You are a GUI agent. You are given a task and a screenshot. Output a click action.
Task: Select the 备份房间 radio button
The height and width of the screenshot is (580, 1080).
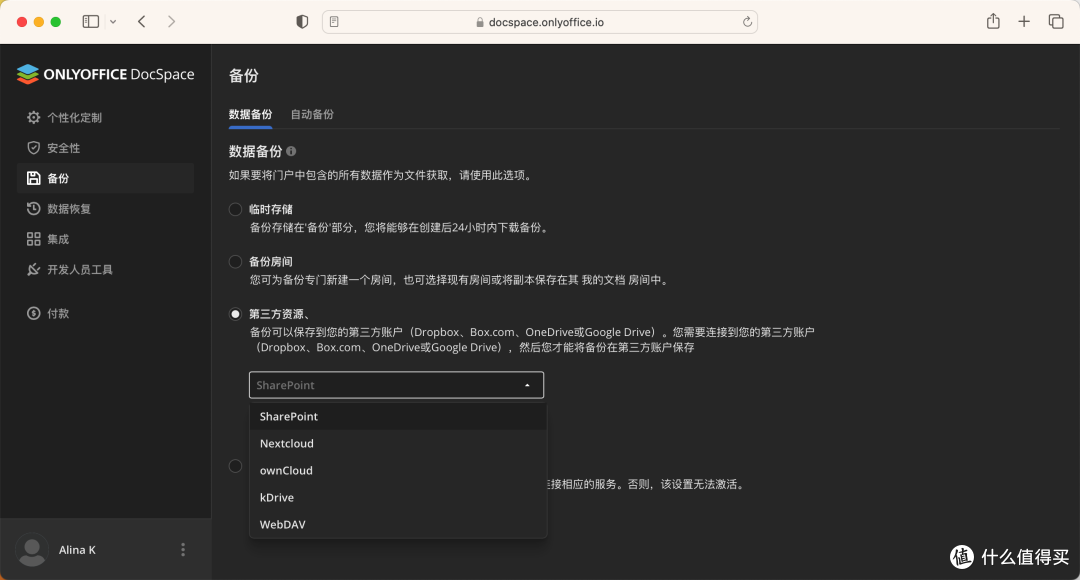tap(236, 262)
